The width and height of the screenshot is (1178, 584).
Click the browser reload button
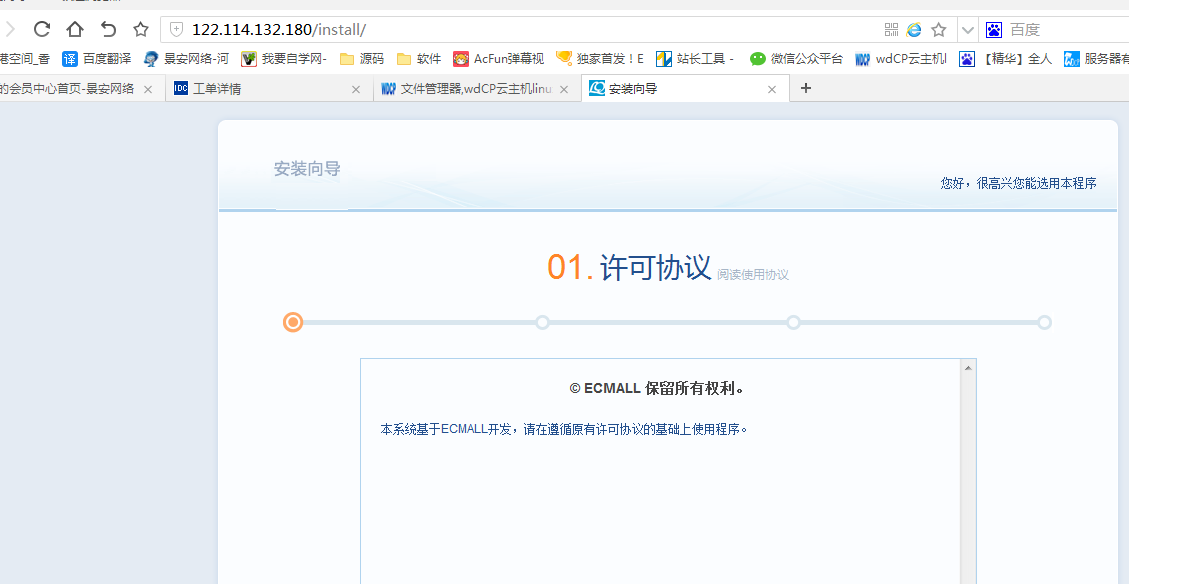point(42,29)
